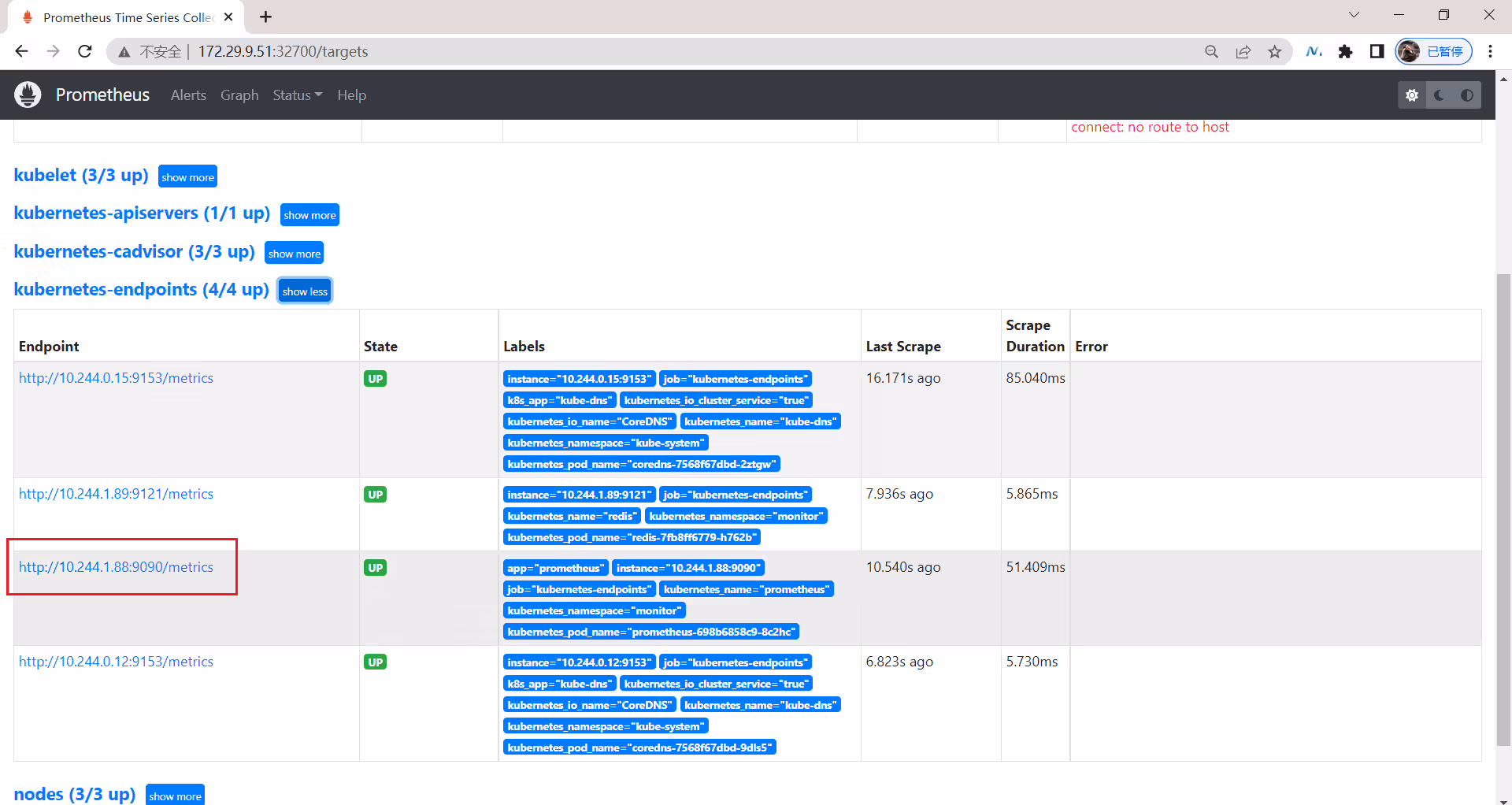Click the Prometheus flame logo icon

click(28, 95)
